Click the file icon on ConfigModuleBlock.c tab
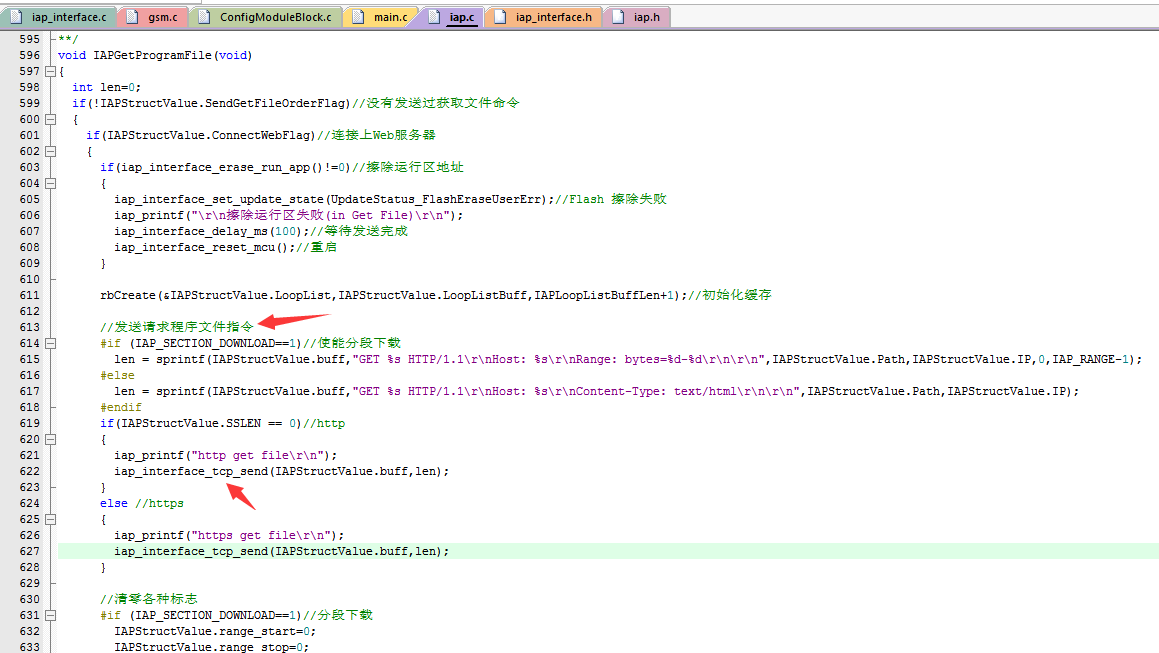This screenshot has width=1159, height=653. coord(205,16)
